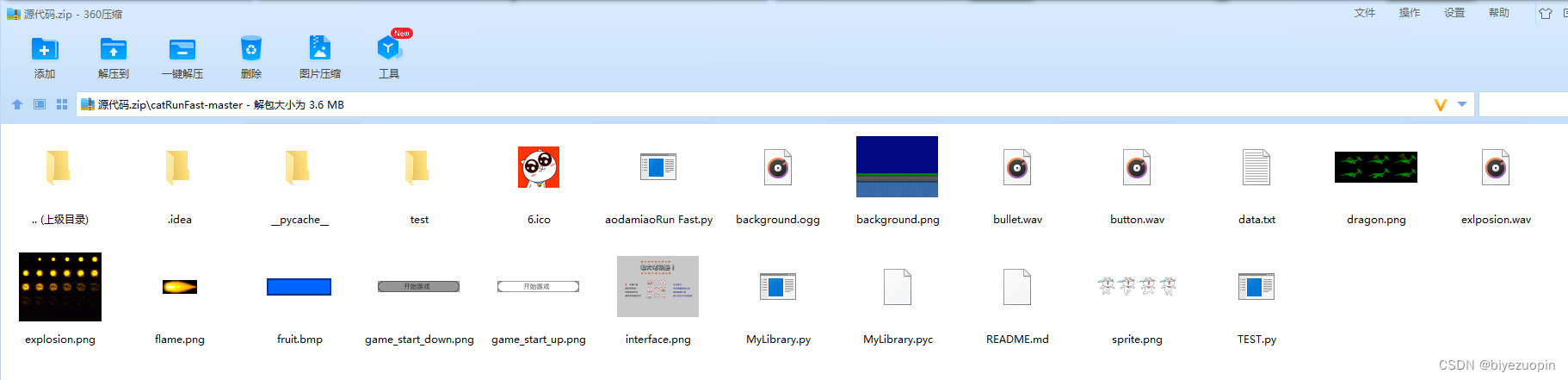Select the interface.png thumbnail

point(657,286)
